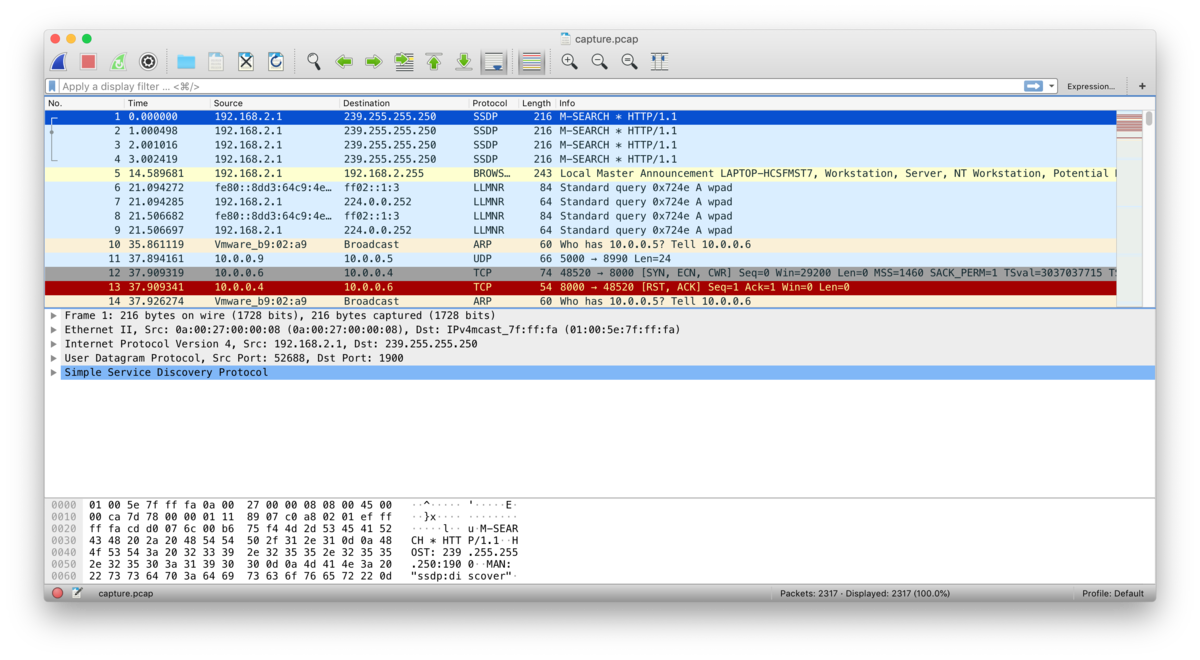
Task: Expand Internet Protocol Version 4 row
Action: point(54,344)
